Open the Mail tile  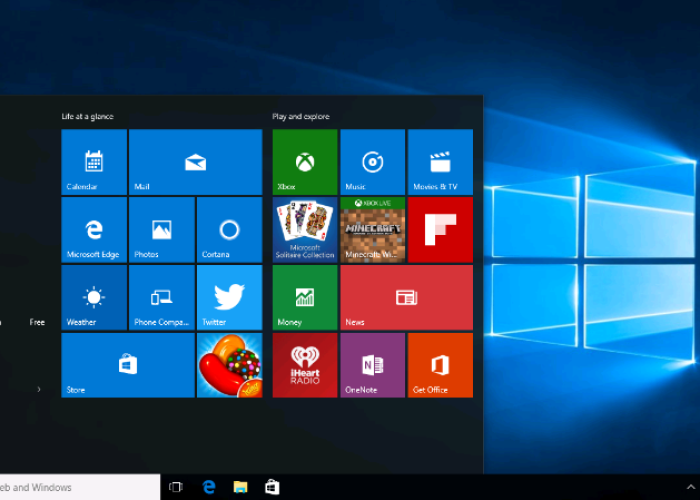(x=196, y=162)
